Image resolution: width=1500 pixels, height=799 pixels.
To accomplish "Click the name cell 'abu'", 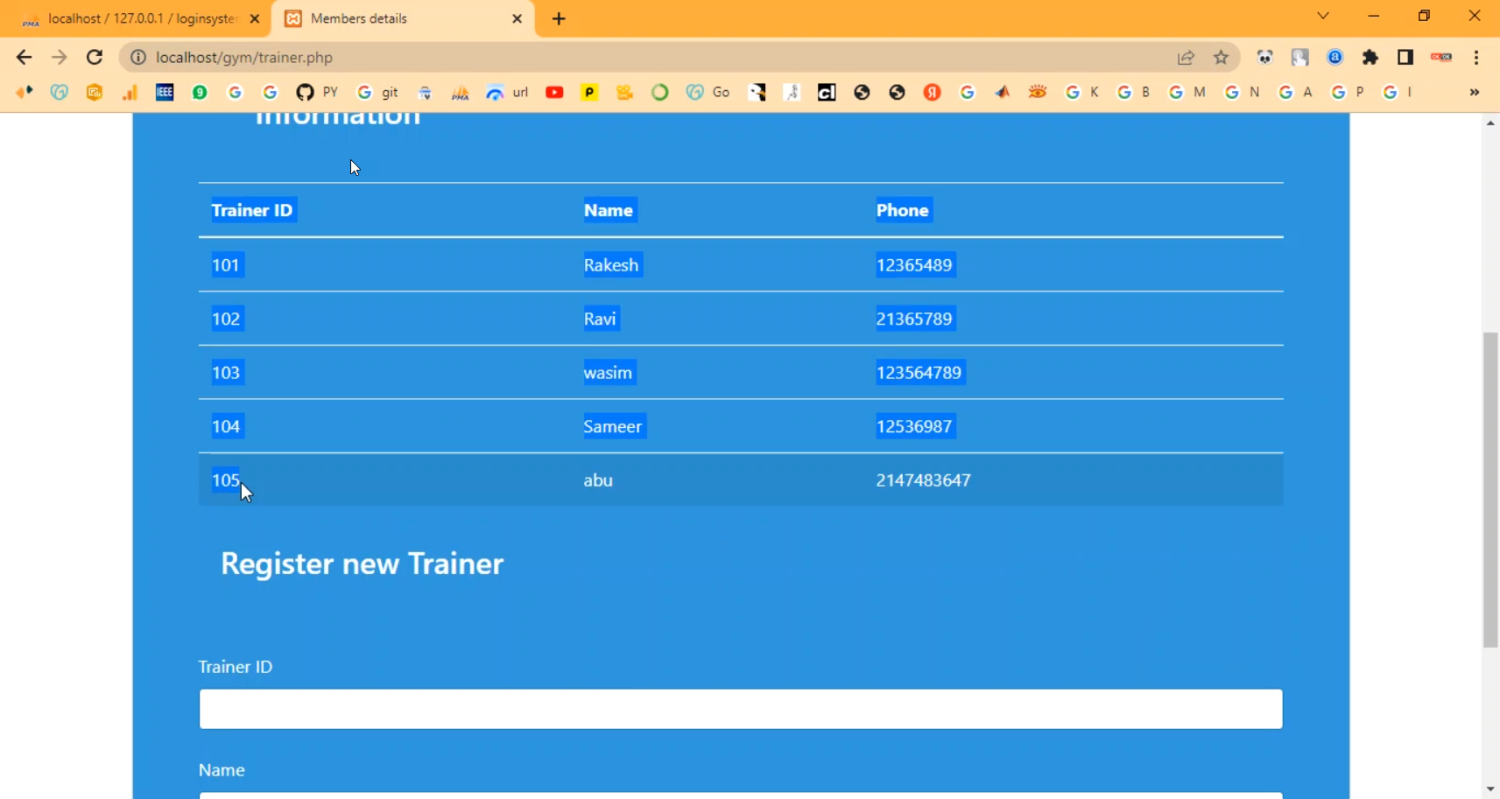I will (598, 480).
